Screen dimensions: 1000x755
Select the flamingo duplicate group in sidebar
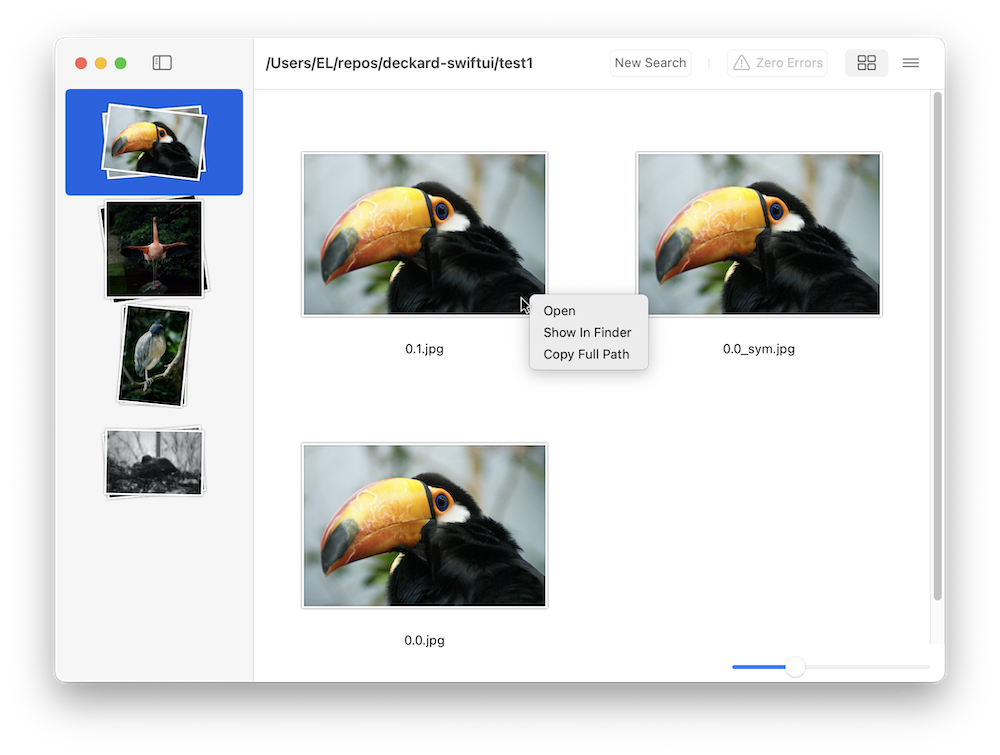[x=154, y=249]
